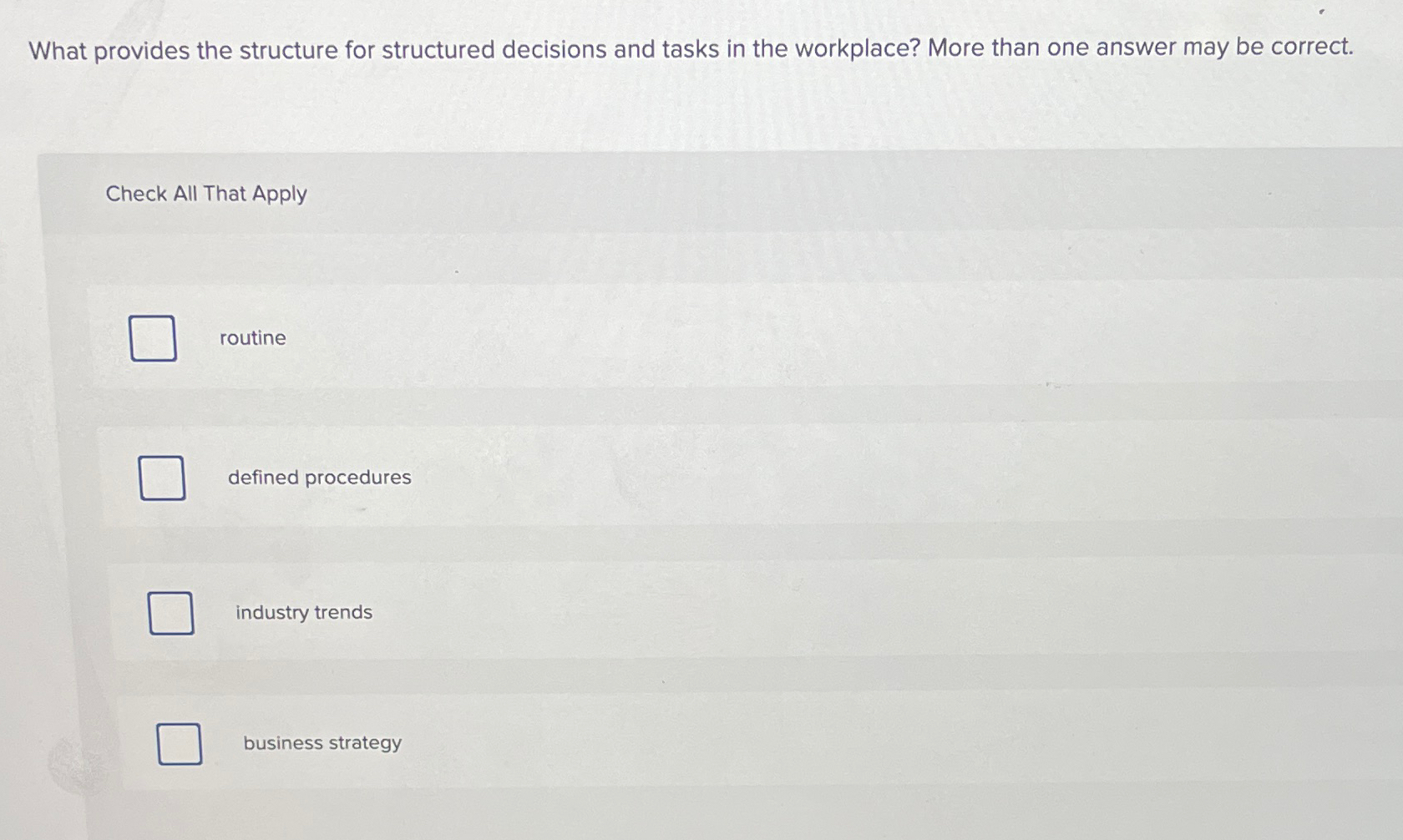Select the industry trends answer option
Image resolution: width=1403 pixels, height=840 pixels.
tap(170, 613)
